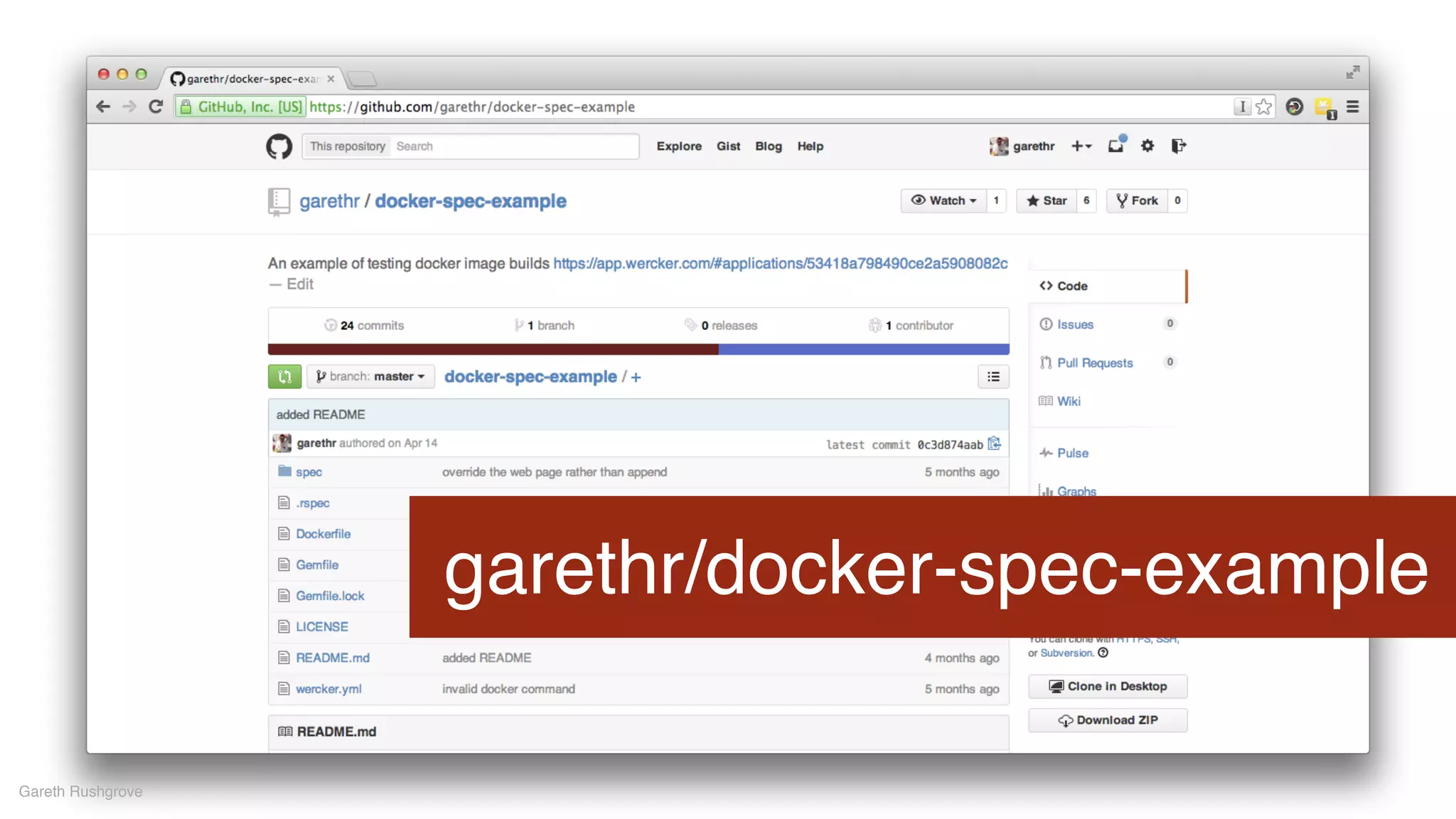View 1 branch link
1456x819 pixels.
pos(545,325)
